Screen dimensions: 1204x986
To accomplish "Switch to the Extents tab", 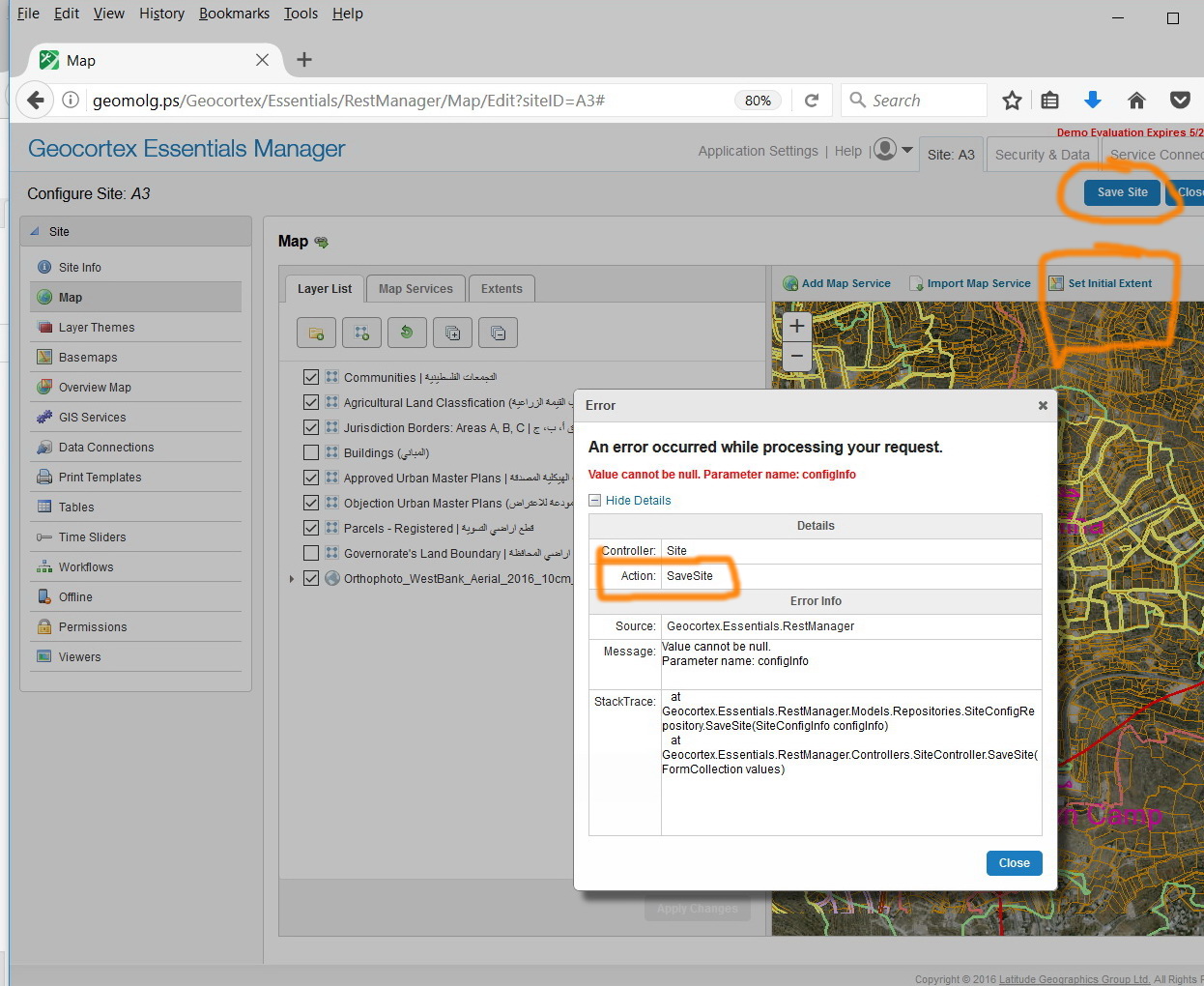I will pos(502,289).
